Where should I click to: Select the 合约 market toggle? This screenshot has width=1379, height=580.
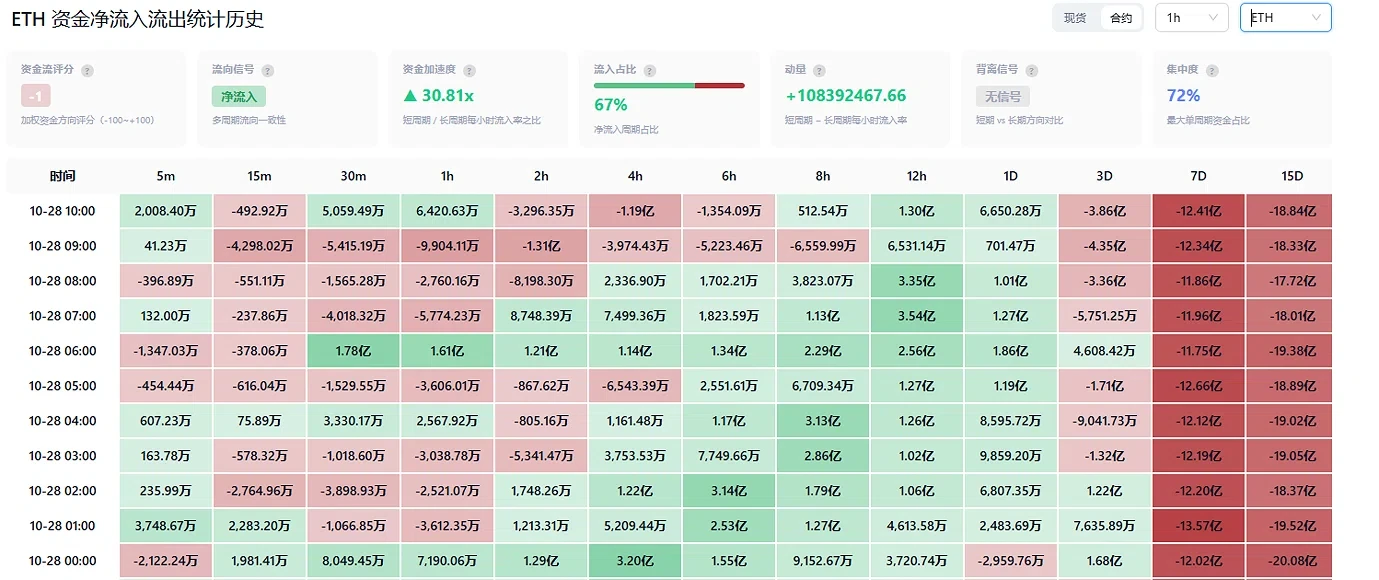click(x=1121, y=18)
